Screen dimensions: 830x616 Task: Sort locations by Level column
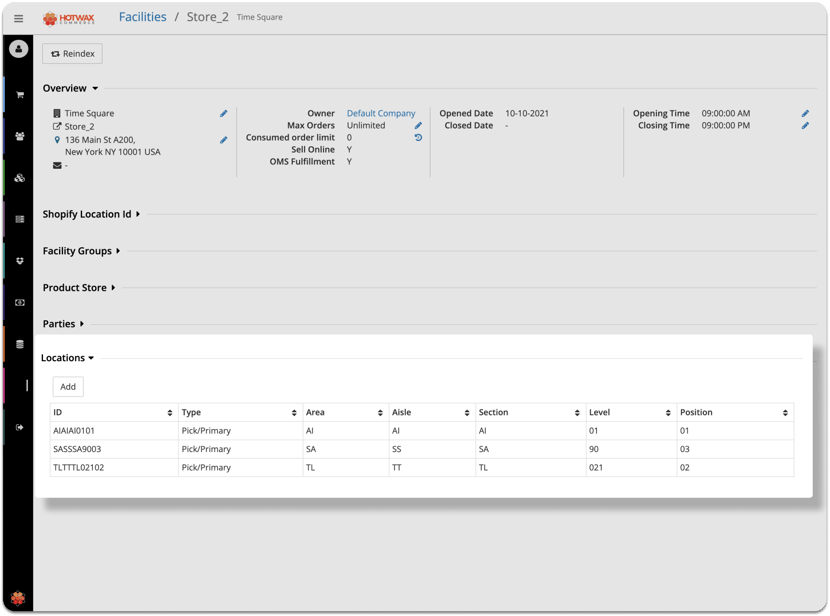(668, 413)
